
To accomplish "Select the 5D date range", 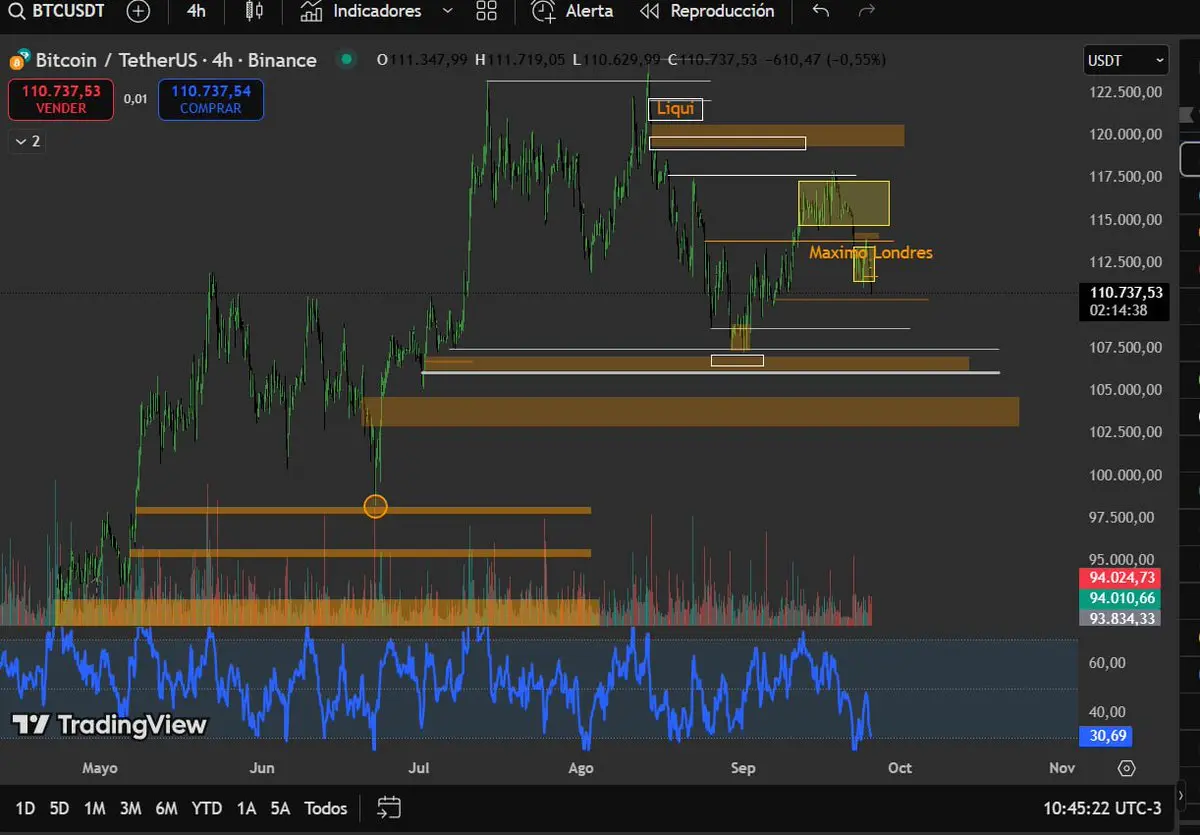I will [59, 808].
